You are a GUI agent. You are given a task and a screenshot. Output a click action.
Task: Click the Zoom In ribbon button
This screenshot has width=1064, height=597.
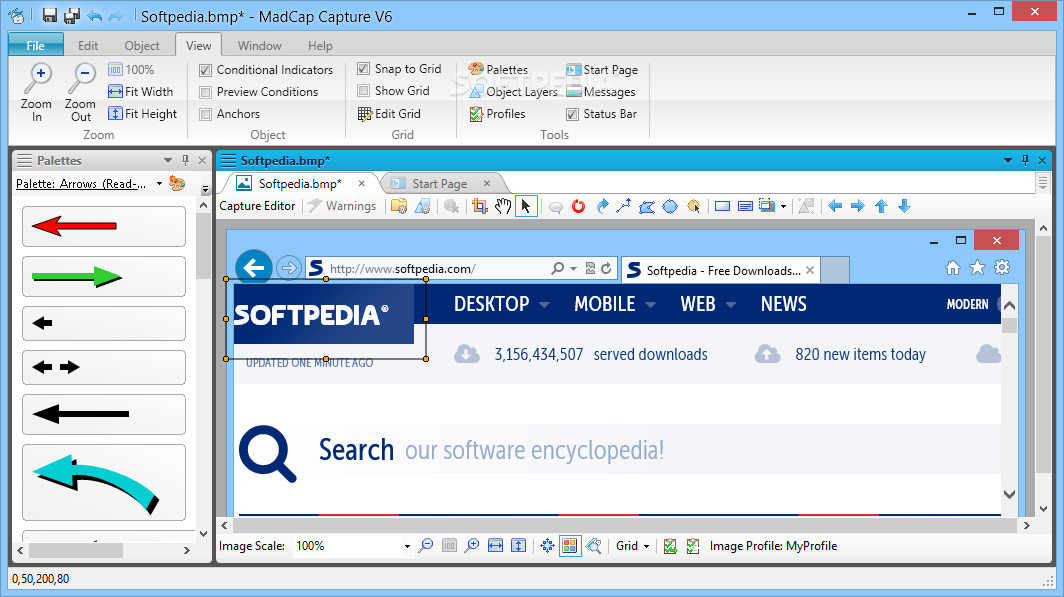pos(37,93)
